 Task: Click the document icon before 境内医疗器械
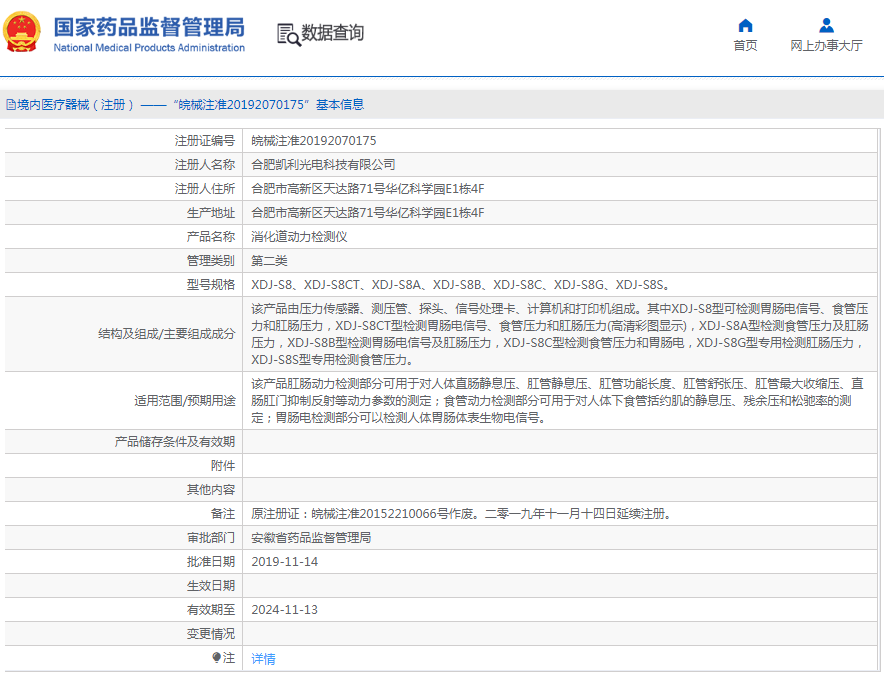point(10,105)
